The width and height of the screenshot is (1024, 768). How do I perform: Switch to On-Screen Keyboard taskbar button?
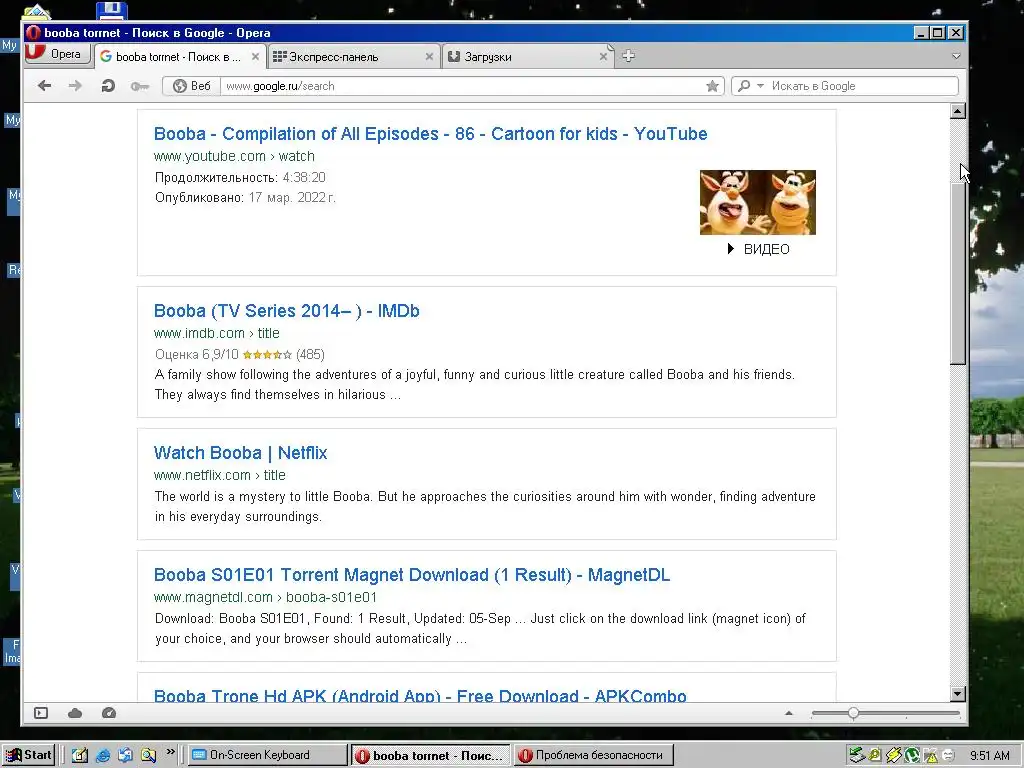point(268,755)
